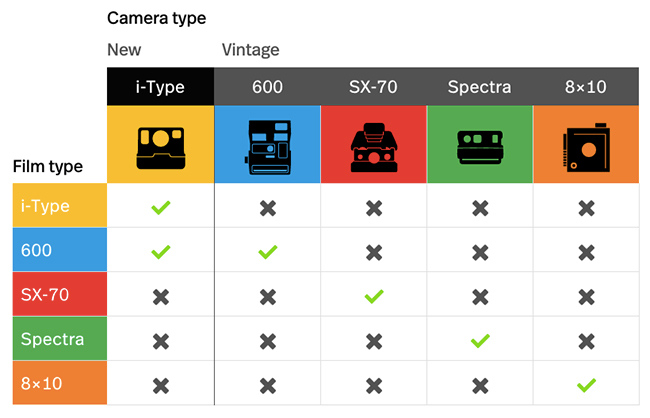650x418 pixels.
Task: Click the Vintage camera group label
Action: click(251, 49)
